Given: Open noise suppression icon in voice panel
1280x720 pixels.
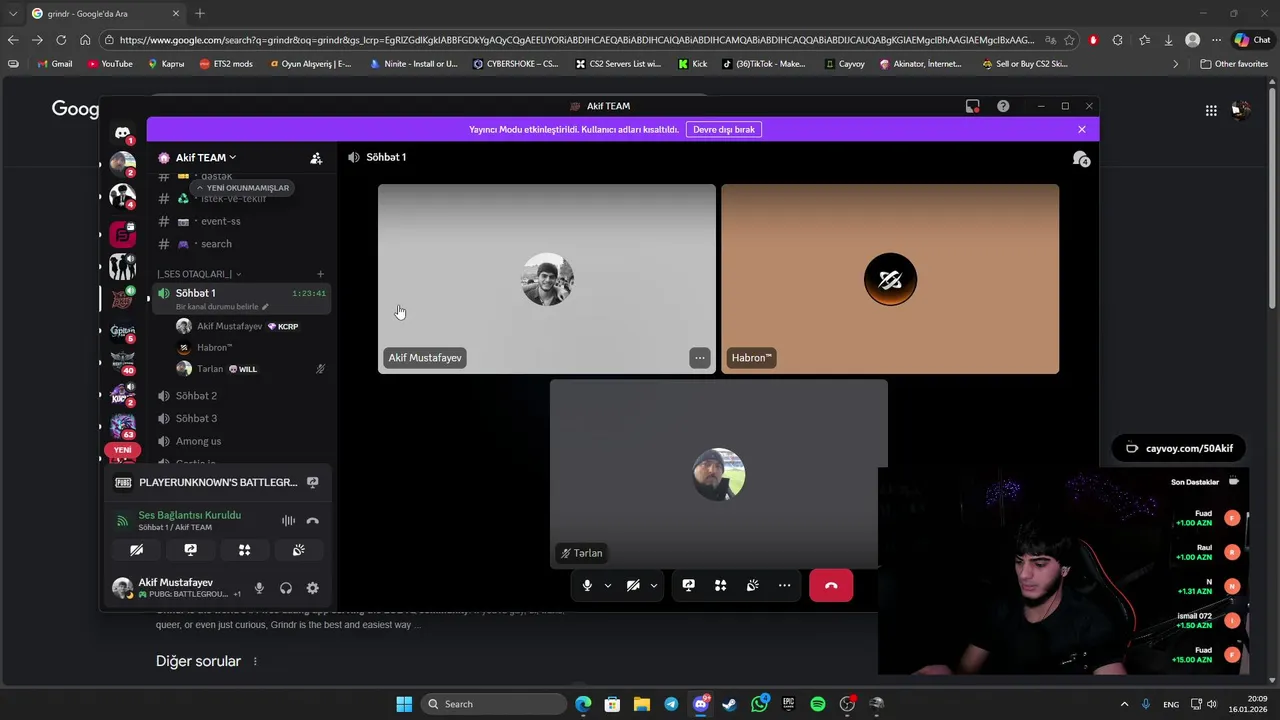Looking at the screenshot, I should 288,520.
